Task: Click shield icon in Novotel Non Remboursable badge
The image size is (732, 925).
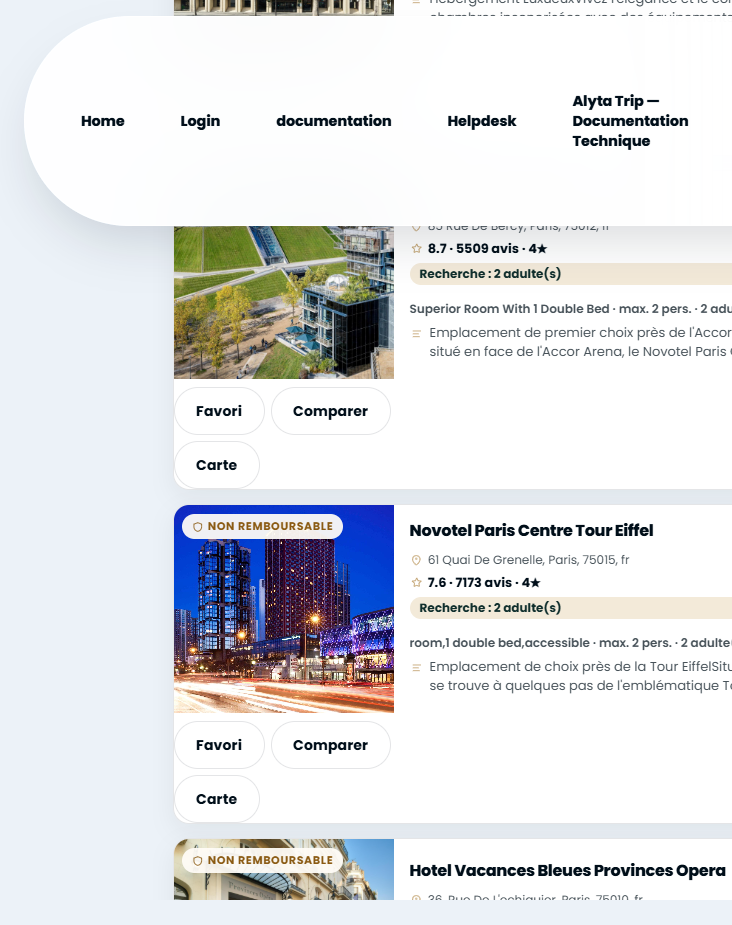Action: pyautogui.click(x=198, y=527)
